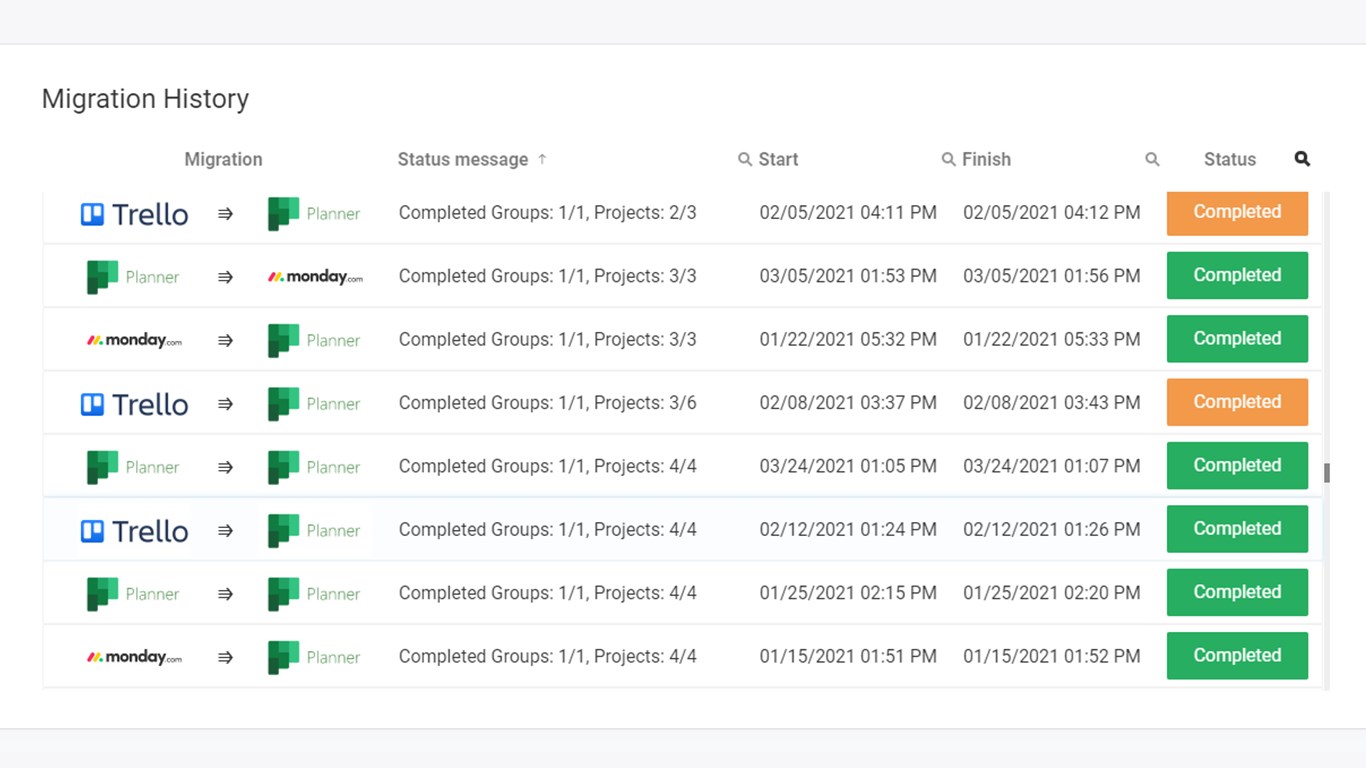Click the Migration column header
The height and width of the screenshot is (768, 1366).
[223, 160]
